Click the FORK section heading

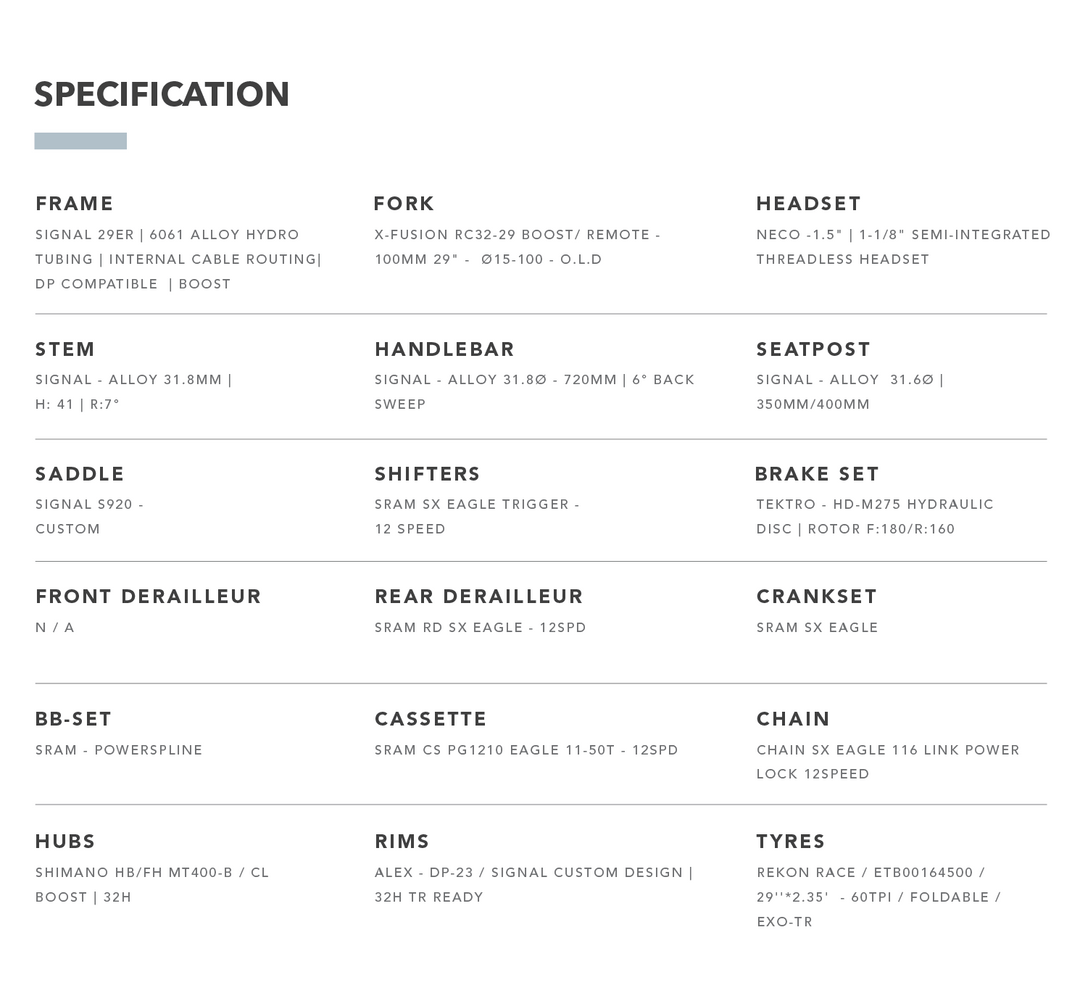point(404,204)
